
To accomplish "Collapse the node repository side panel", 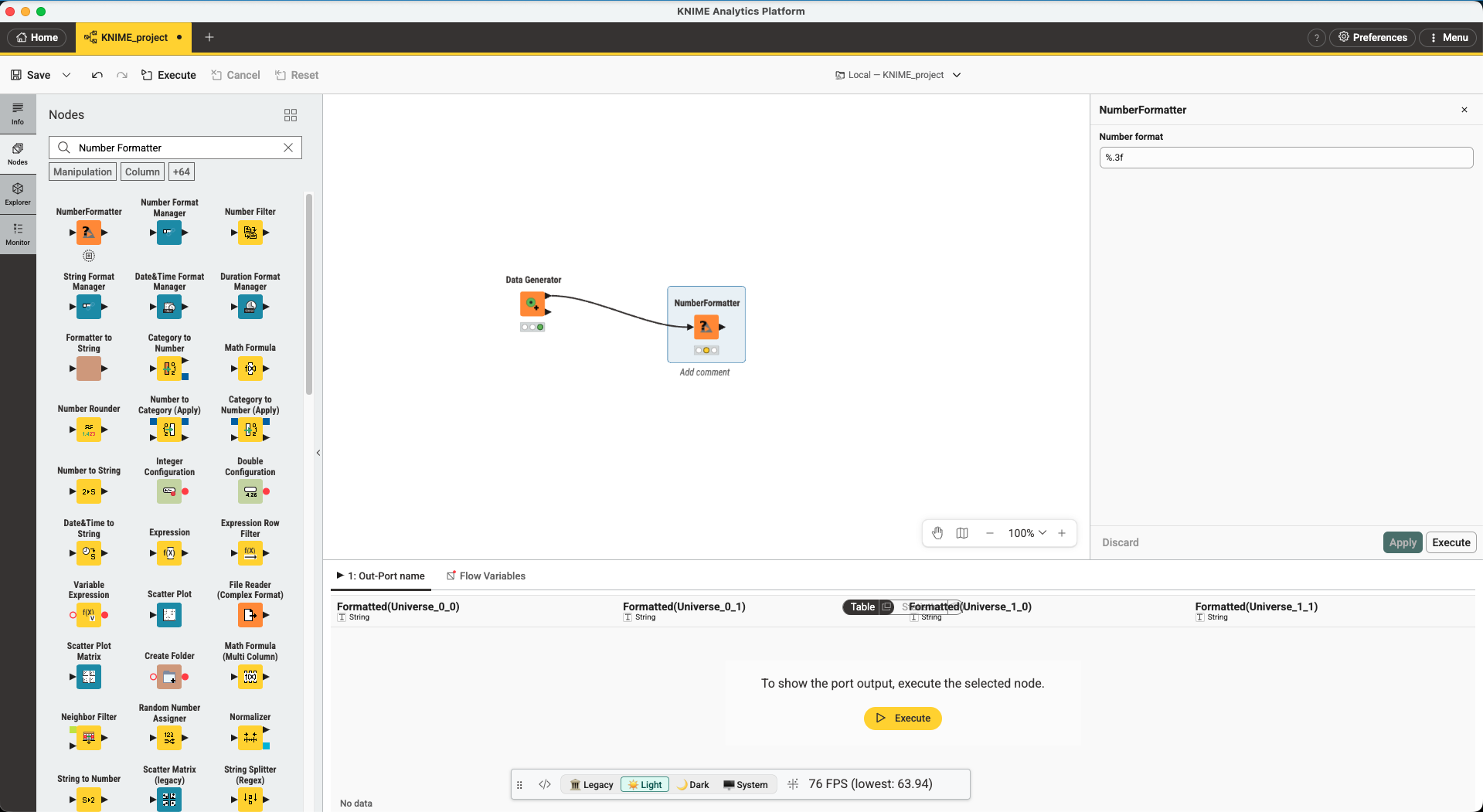I will tap(318, 453).
